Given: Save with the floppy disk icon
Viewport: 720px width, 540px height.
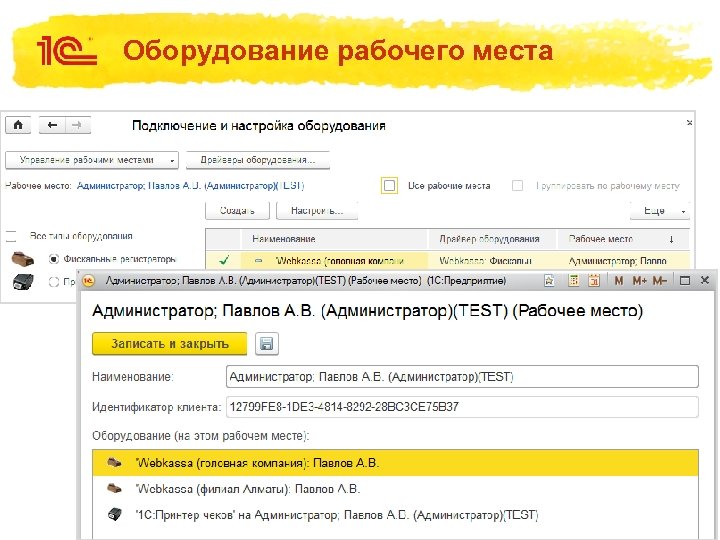Looking at the screenshot, I should click(x=267, y=344).
